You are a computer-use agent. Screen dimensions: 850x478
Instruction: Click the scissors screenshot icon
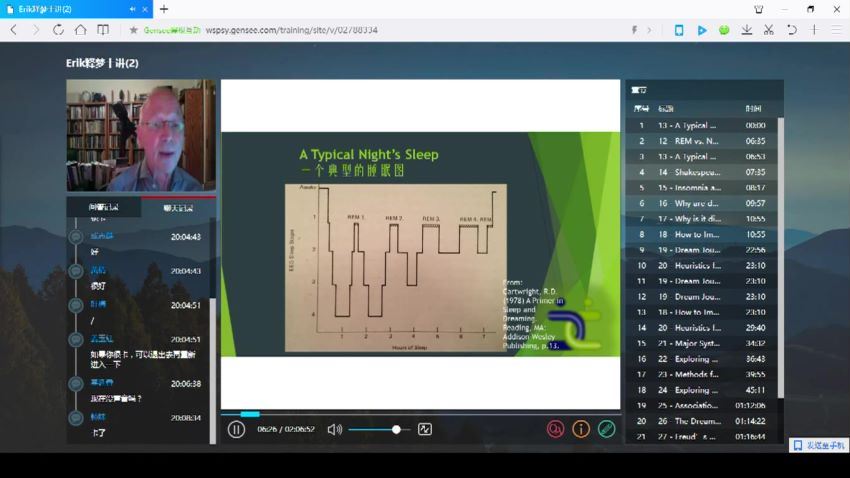tap(769, 30)
